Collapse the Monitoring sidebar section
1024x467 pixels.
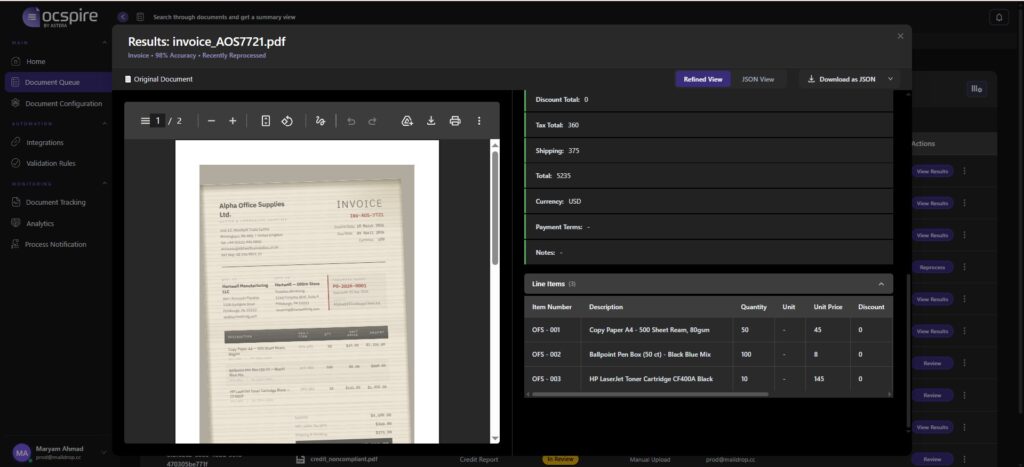(104, 184)
